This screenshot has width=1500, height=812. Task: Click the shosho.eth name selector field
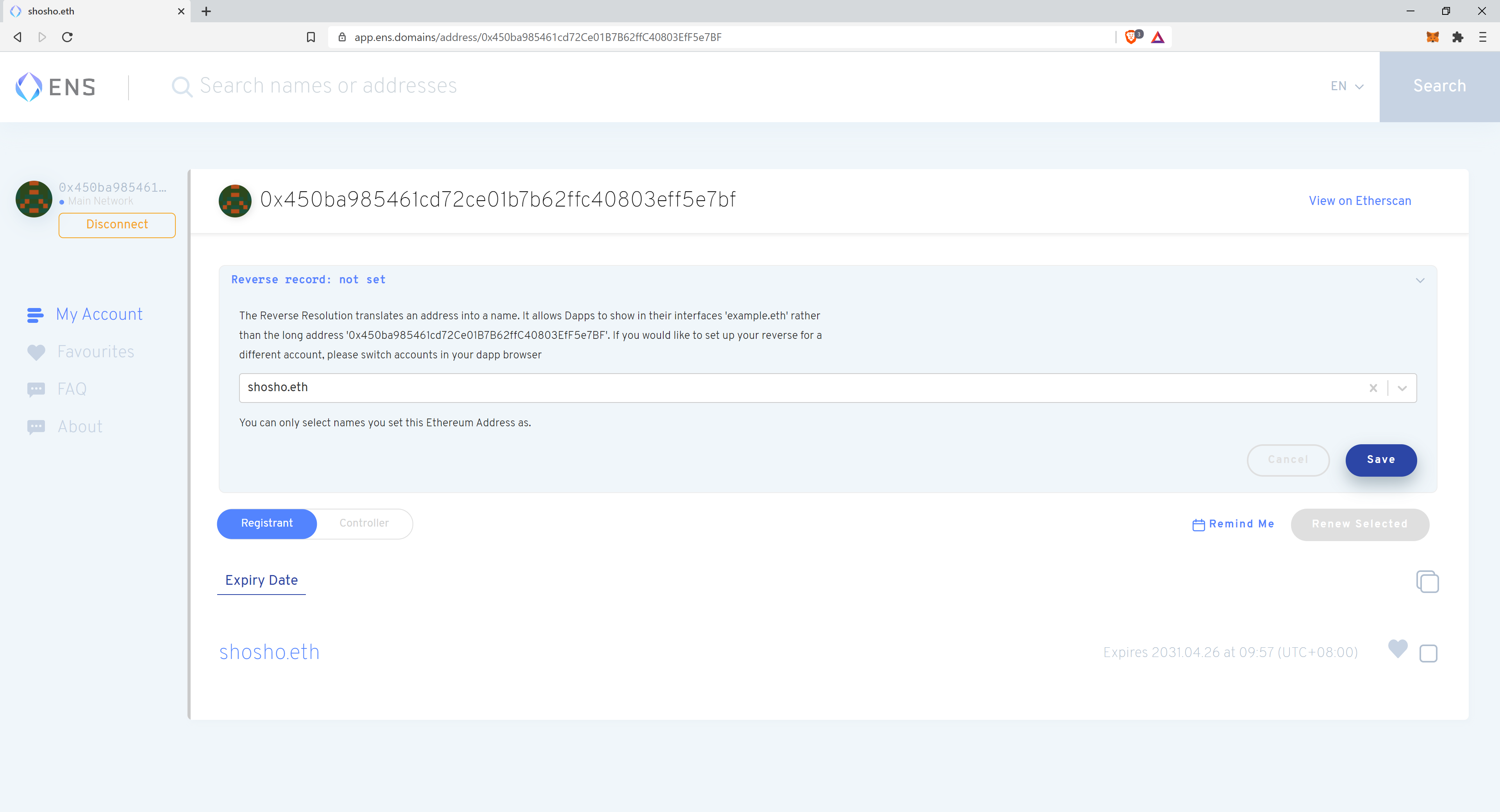[827, 388]
